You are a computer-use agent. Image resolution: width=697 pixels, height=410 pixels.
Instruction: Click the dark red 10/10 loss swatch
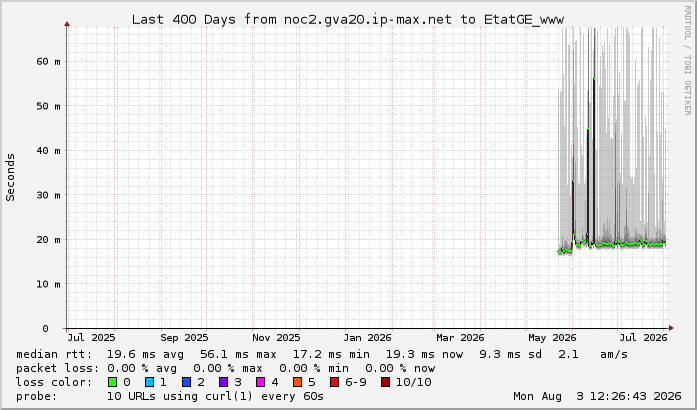point(385,382)
